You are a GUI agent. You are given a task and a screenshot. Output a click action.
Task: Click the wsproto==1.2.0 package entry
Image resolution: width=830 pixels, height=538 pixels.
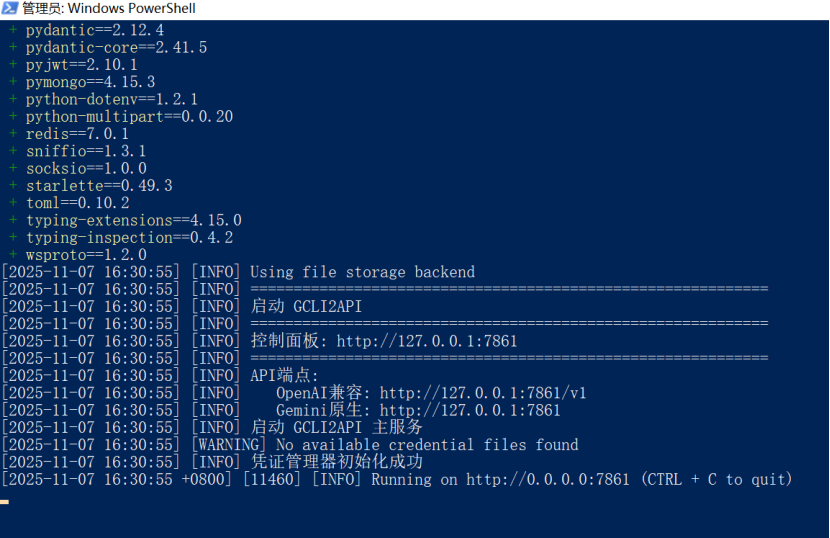tap(86, 255)
